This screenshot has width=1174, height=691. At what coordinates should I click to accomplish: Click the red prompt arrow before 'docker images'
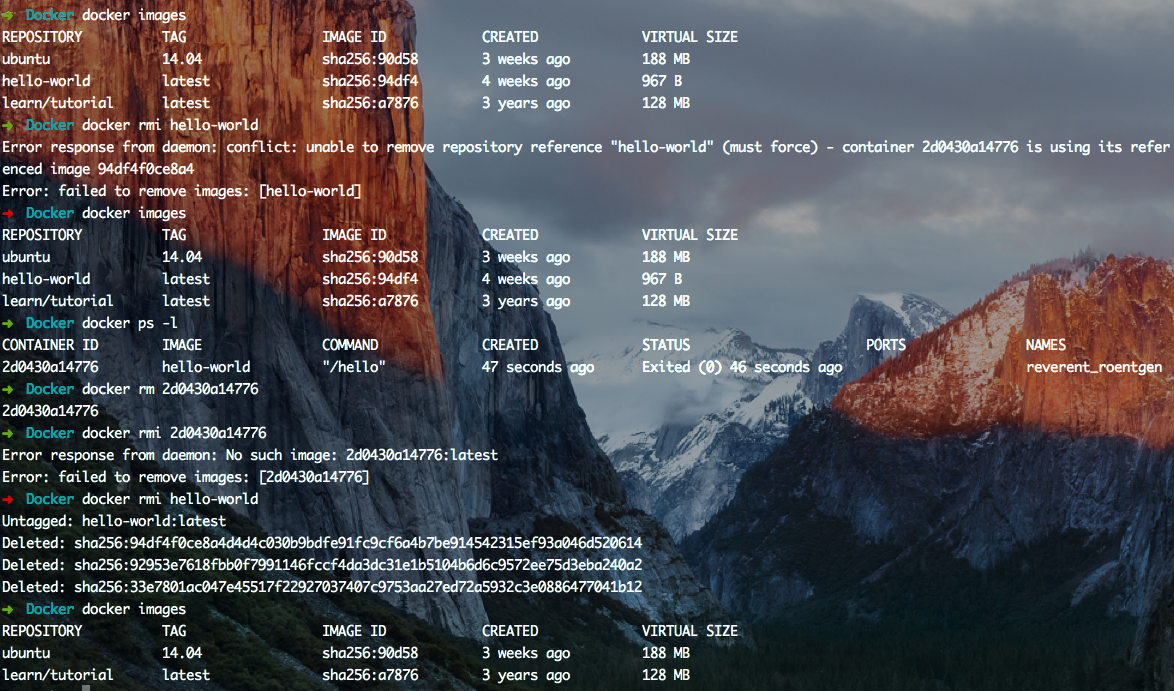[x=8, y=213]
